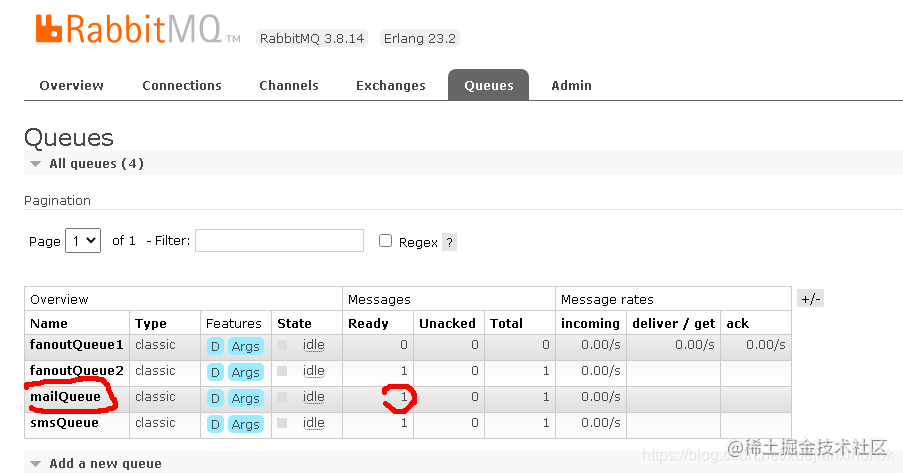Open the Page number dropdown
Image resolution: width=903 pixels, height=473 pixels.
[83, 241]
